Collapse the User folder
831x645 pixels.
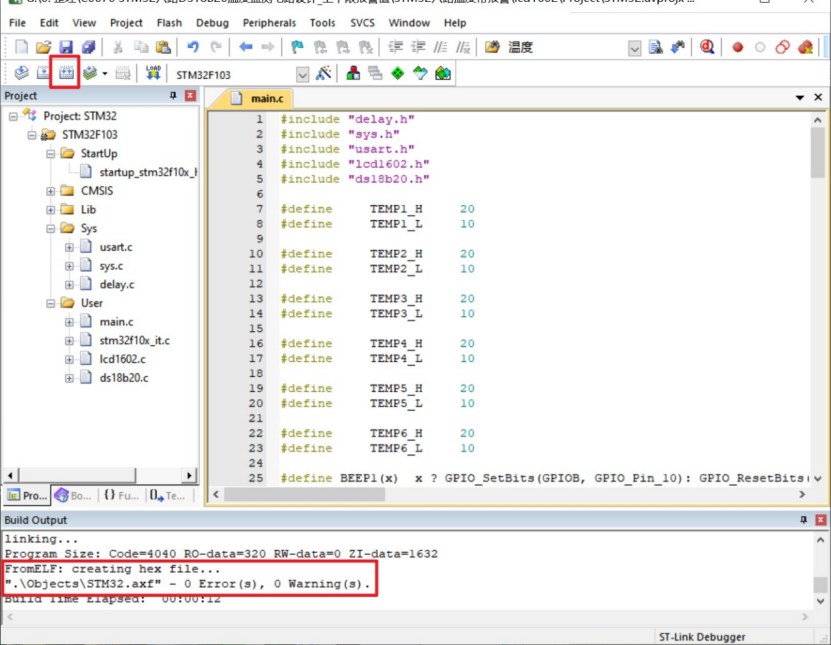coord(50,303)
